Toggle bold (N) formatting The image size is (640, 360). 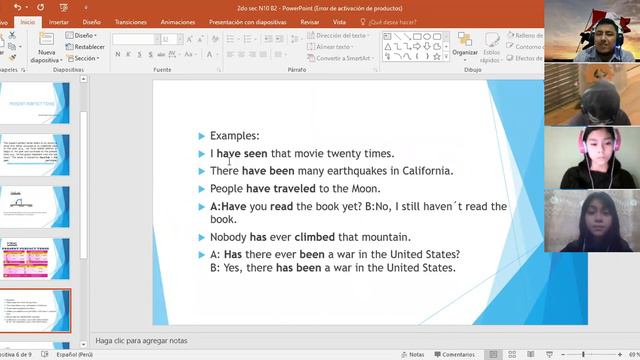point(118,54)
